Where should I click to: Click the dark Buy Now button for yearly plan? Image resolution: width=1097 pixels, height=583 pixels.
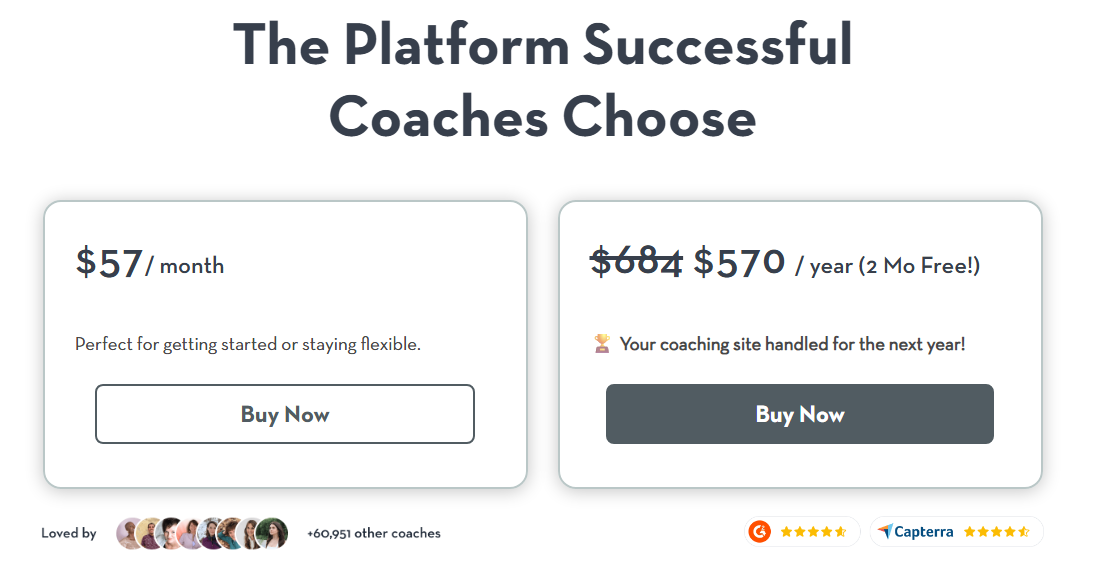tap(799, 414)
